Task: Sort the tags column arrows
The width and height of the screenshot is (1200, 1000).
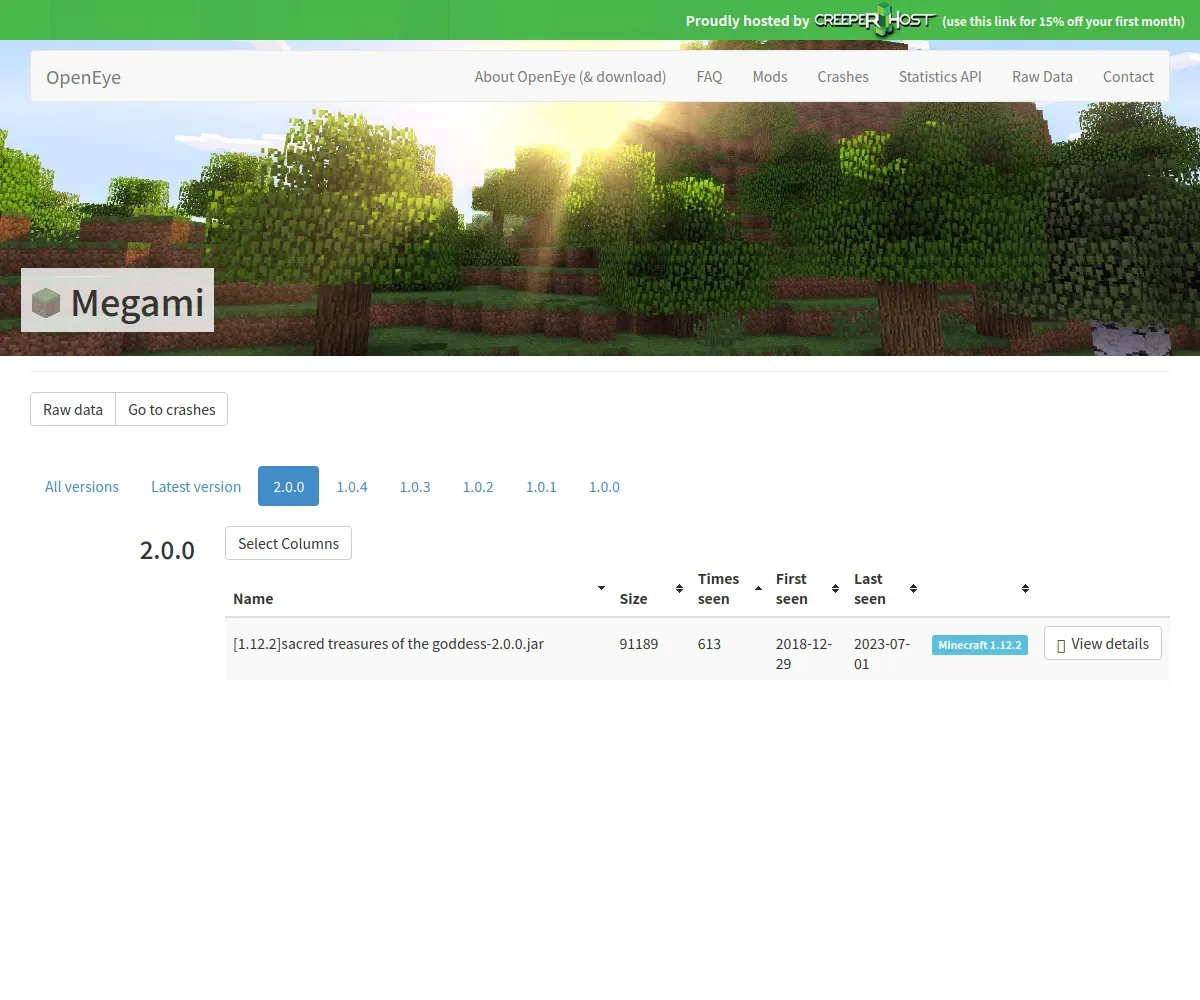Action: pyautogui.click(x=1025, y=588)
